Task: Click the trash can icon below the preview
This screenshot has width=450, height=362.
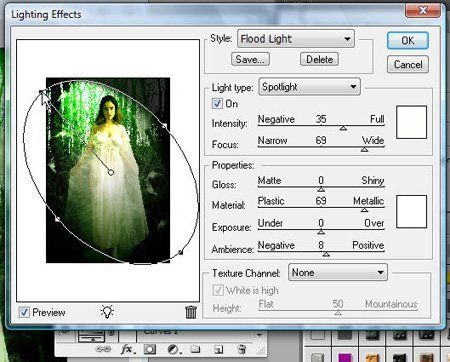Action: pos(191,312)
